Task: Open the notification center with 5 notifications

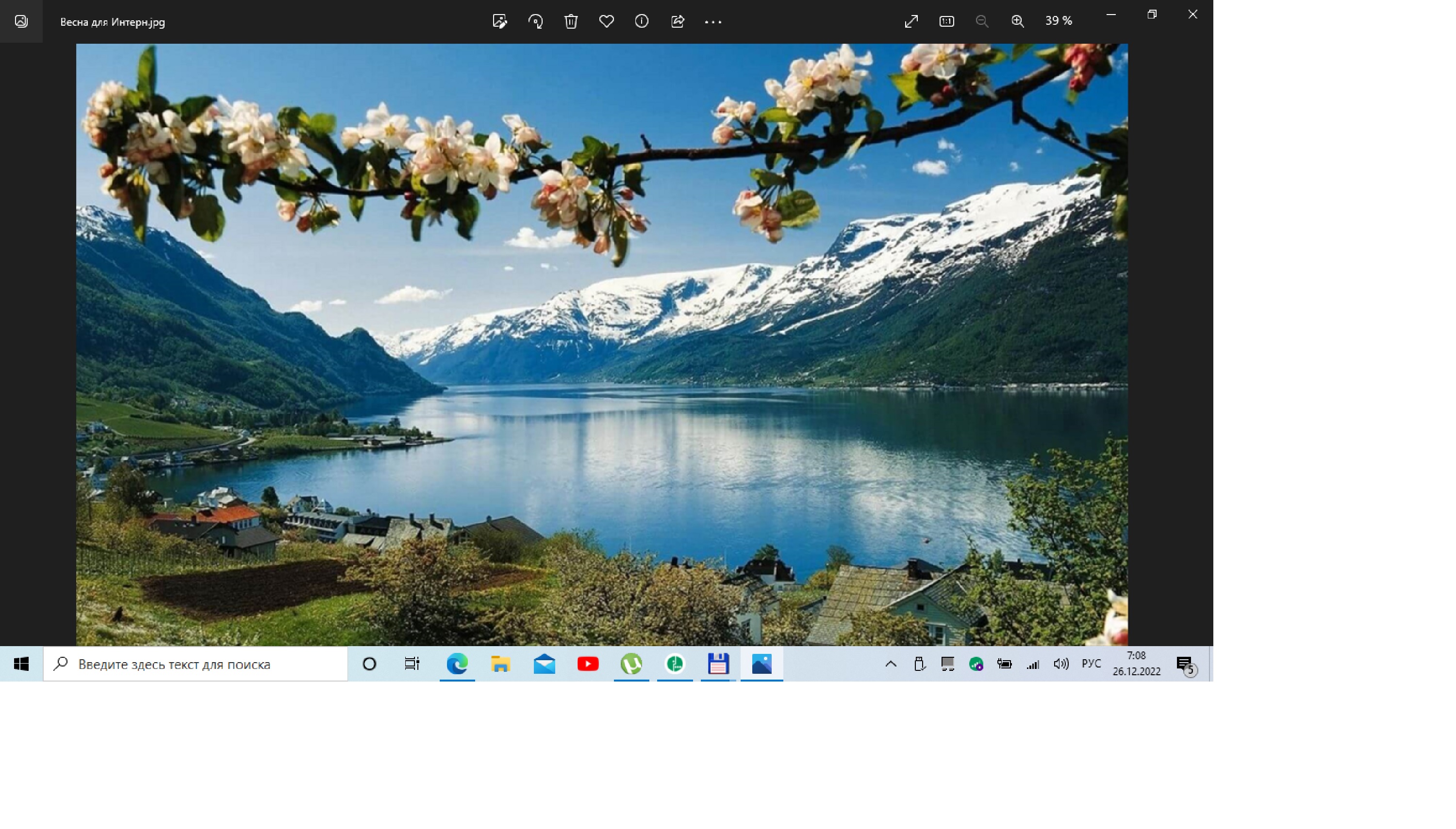Action: (1185, 665)
